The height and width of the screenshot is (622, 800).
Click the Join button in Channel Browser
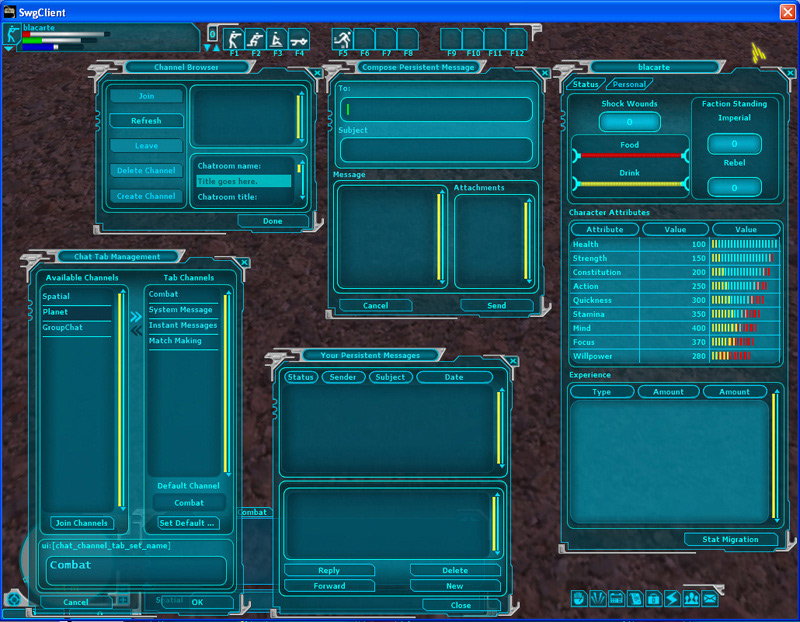[x=146, y=96]
